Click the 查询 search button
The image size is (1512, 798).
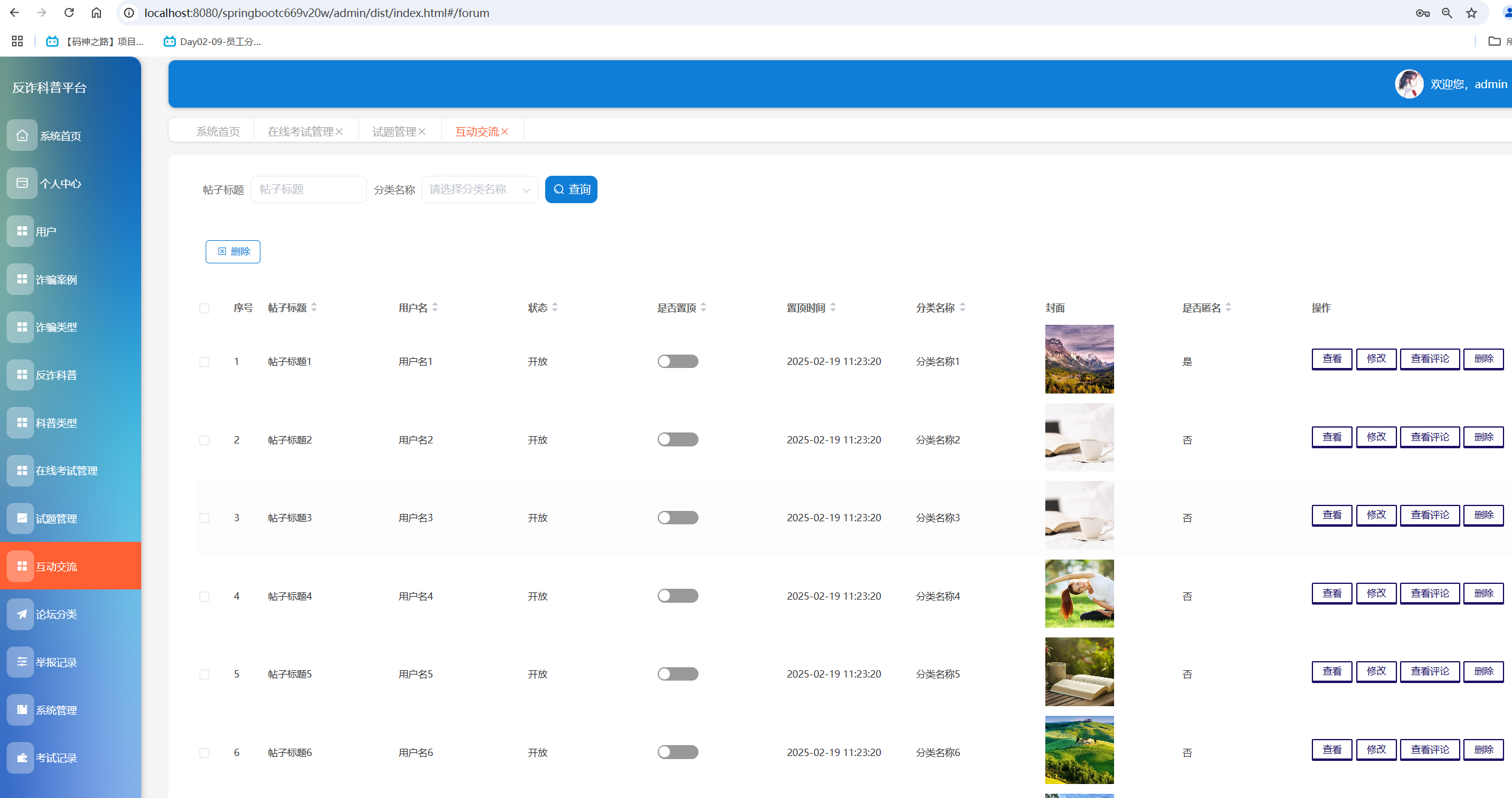571,190
